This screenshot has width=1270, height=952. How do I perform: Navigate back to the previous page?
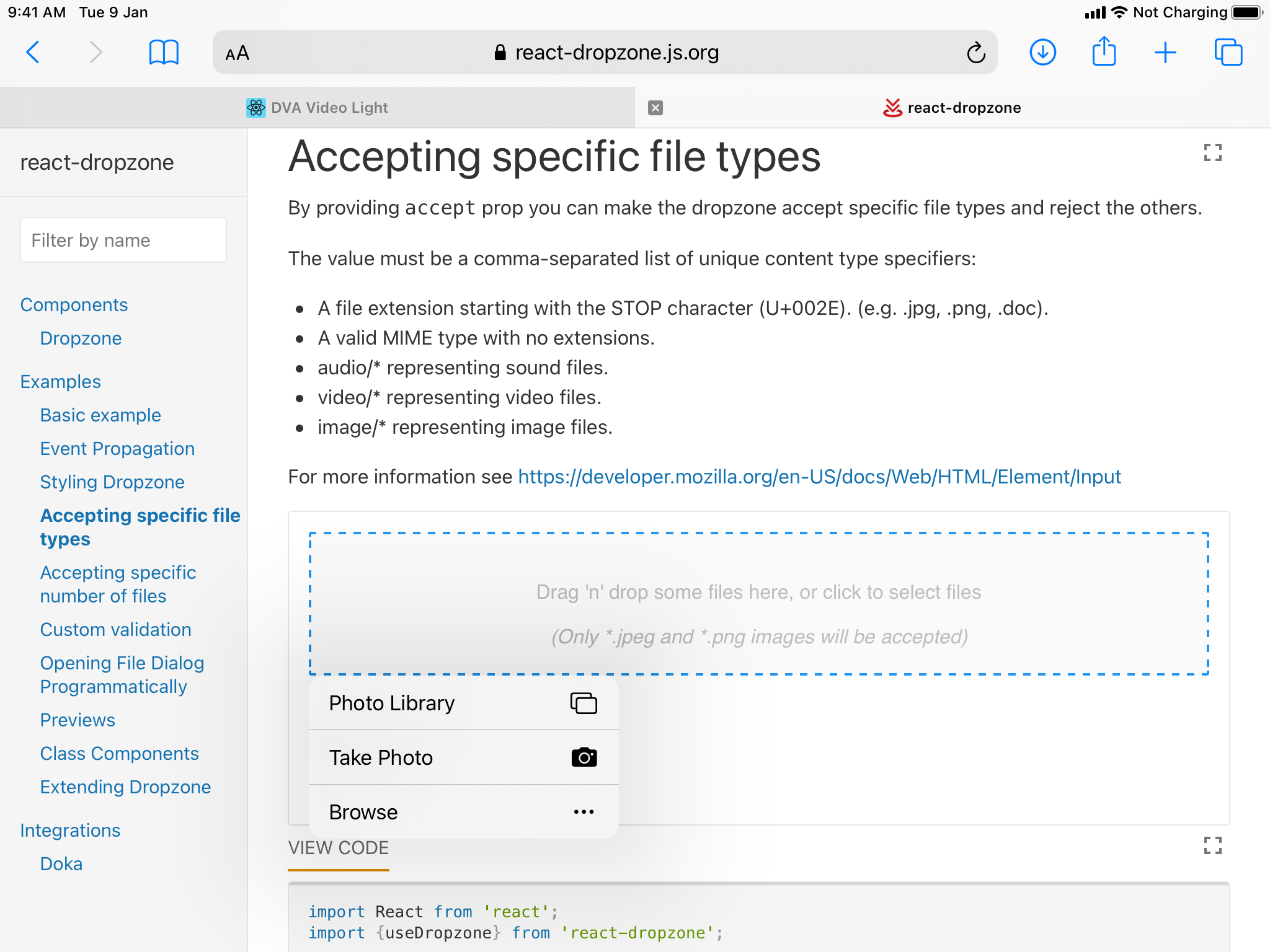click(x=34, y=52)
